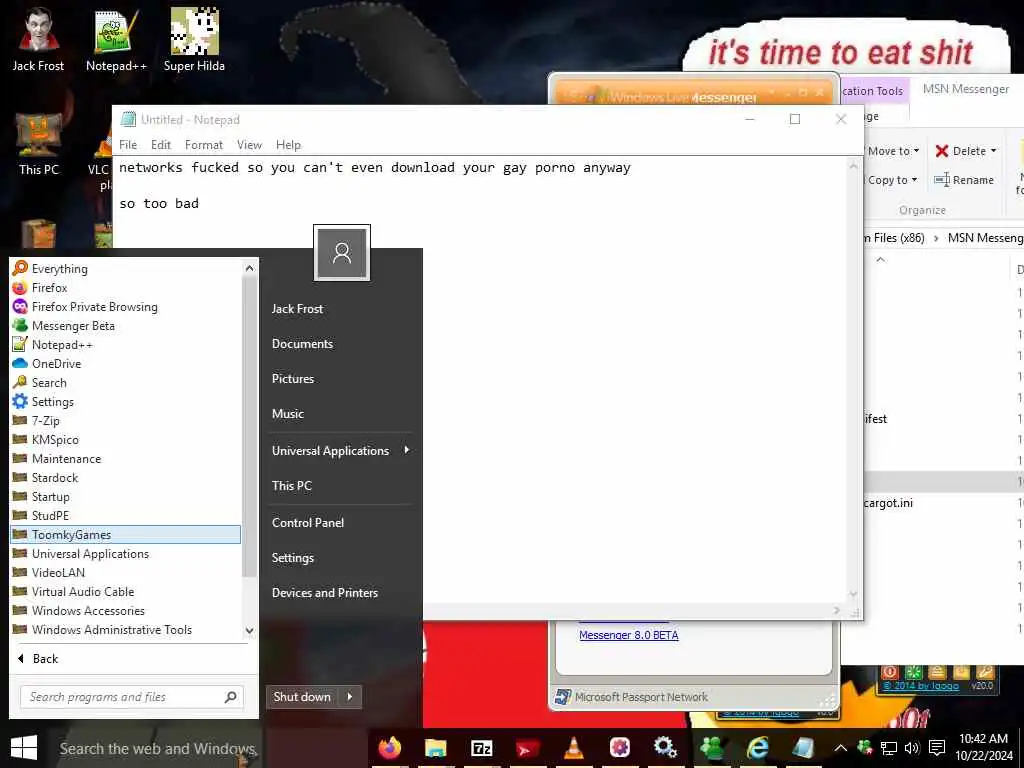Open the Action Center notifications icon
The image size is (1024, 768).
pos(937,748)
